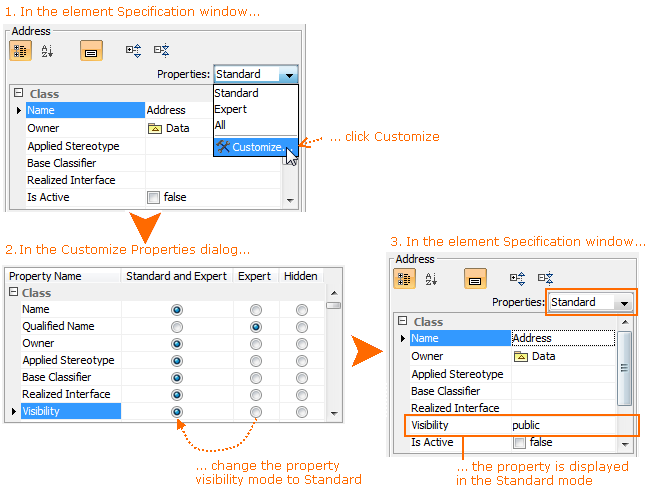The width and height of the screenshot is (650, 490).
Task: Select Expert radio for Name
Action: tap(256, 310)
